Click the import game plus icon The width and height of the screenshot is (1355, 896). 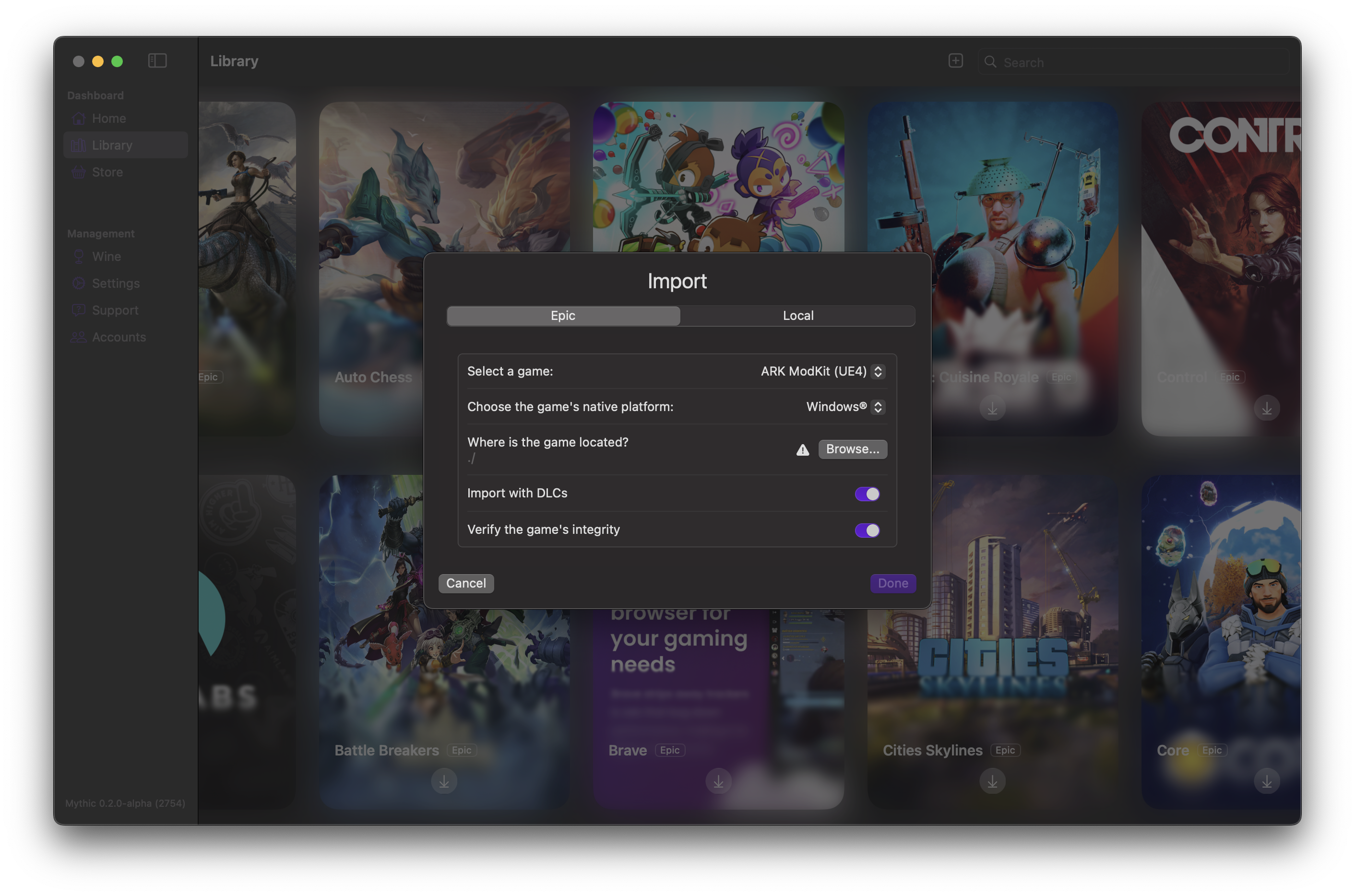click(955, 60)
